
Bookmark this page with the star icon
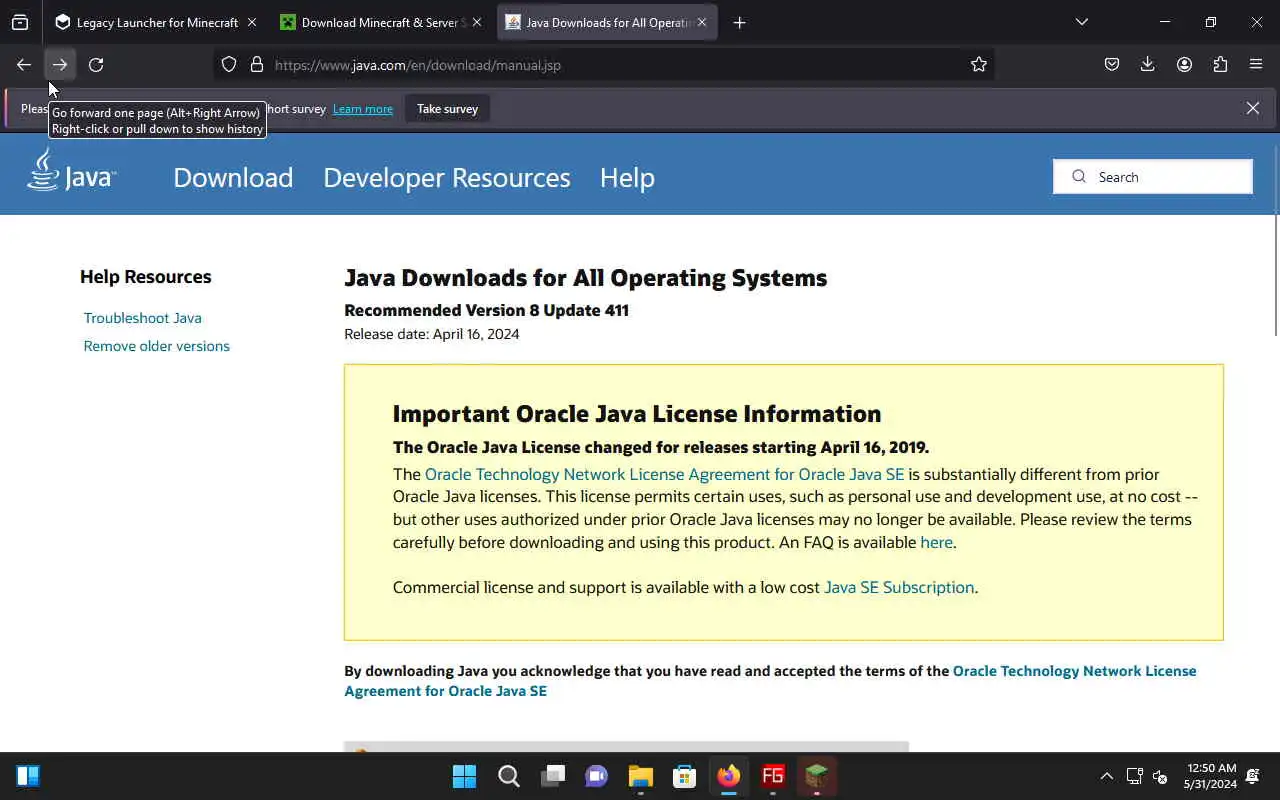979,65
